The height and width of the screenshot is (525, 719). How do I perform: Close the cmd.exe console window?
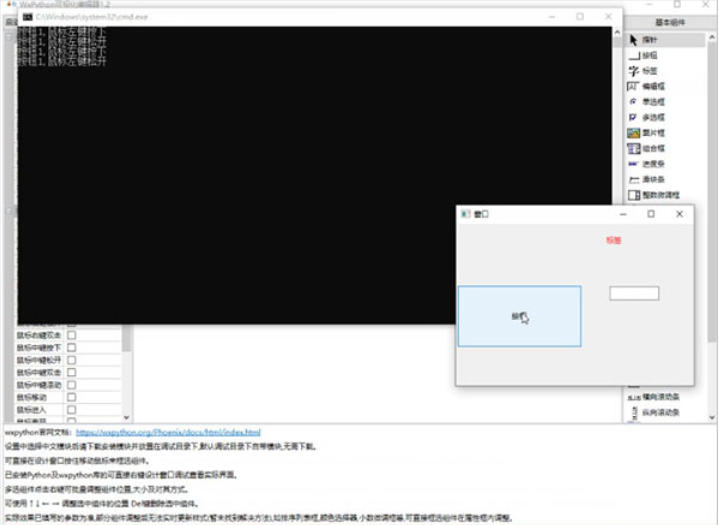pyautogui.click(x=608, y=17)
